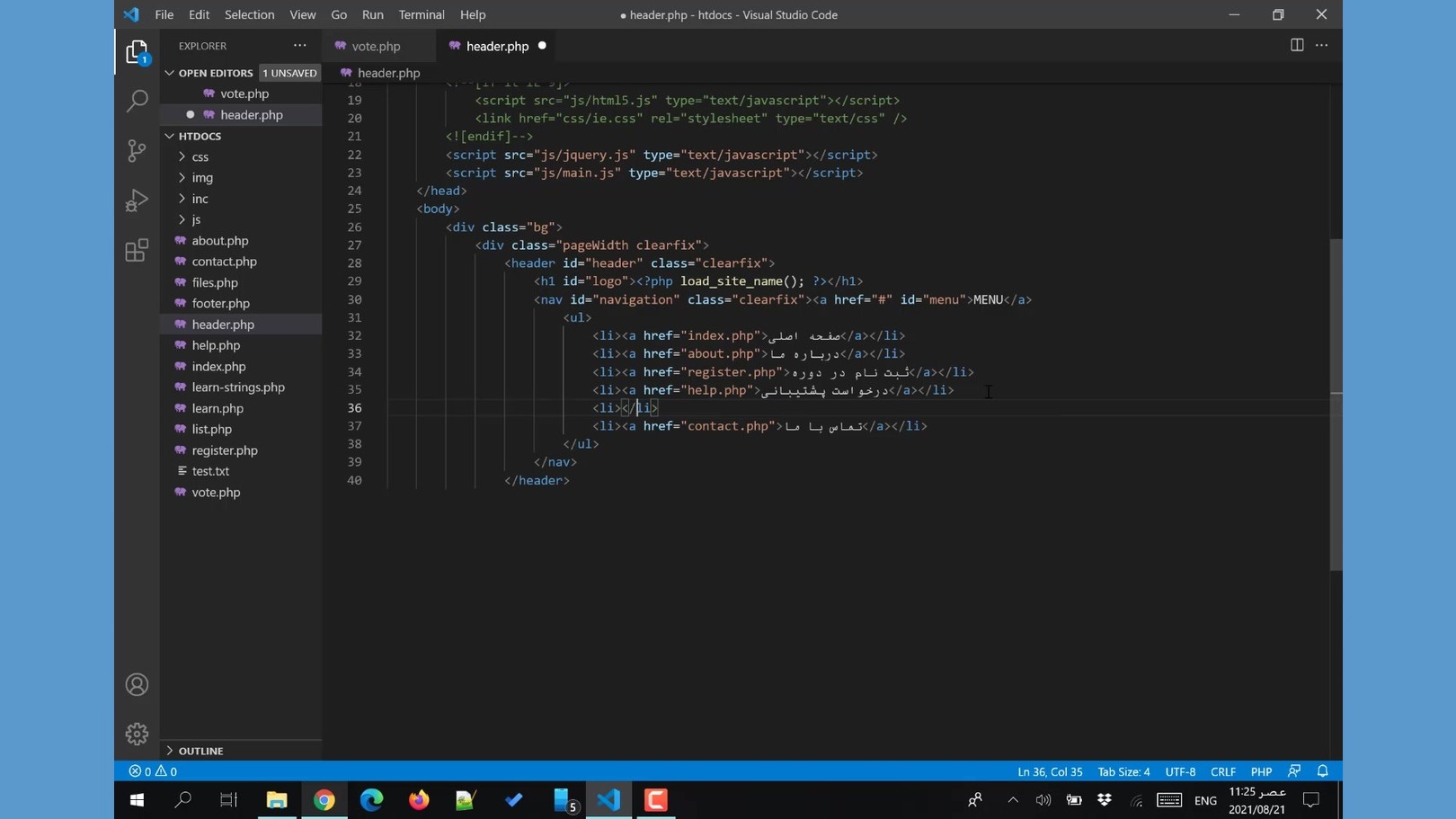Open Dropbox icon in system tray
Viewport: 1456px width, 819px height.
pyautogui.click(x=1105, y=800)
